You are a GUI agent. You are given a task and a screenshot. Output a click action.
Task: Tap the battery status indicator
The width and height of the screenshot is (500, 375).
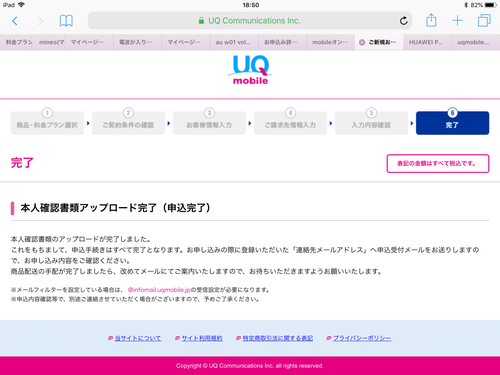(491, 5)
